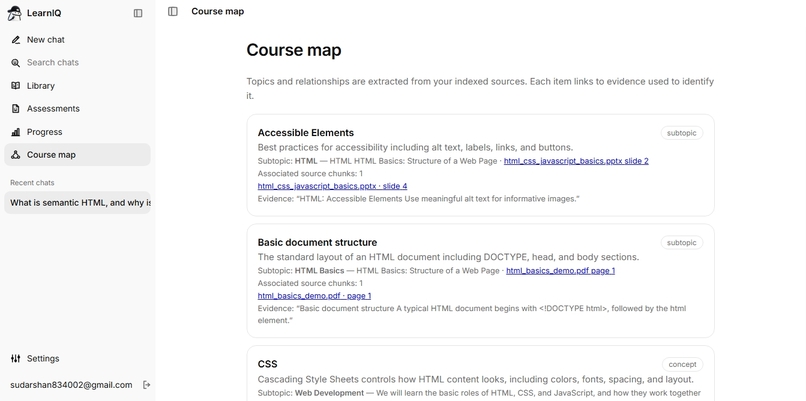Open the Progress page

pos(77,132)
